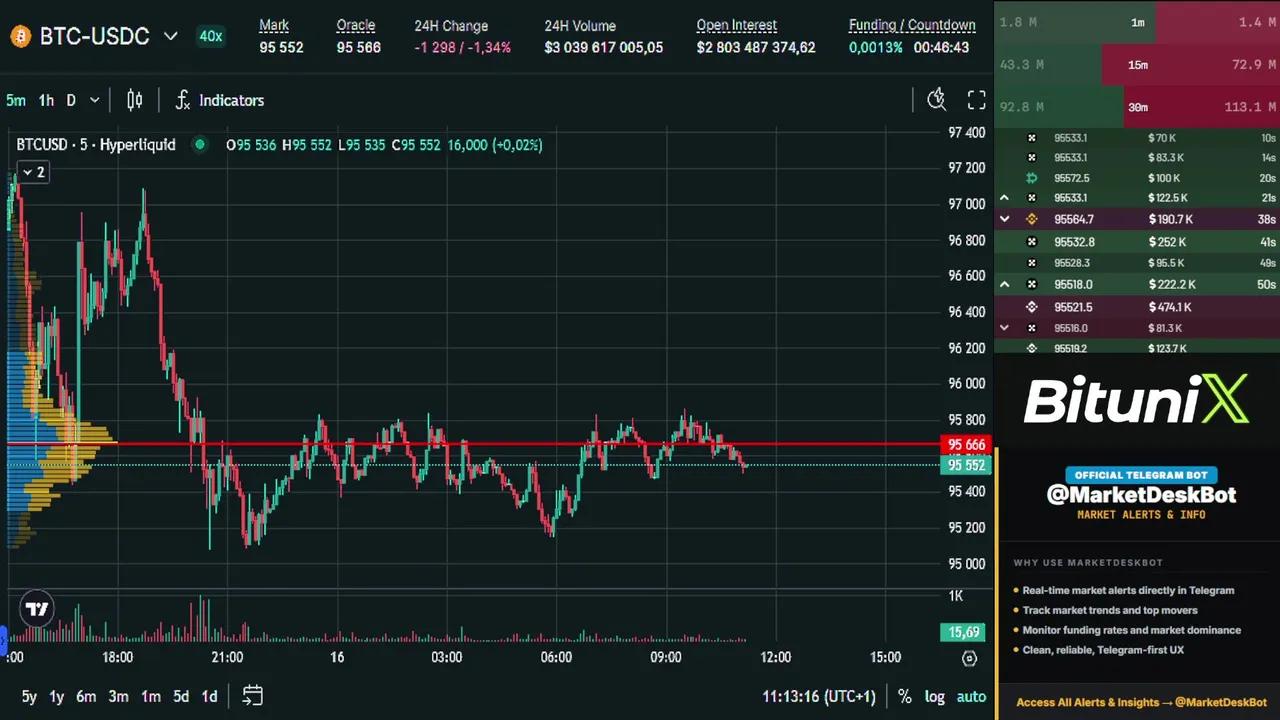Expand the up chevron on $122.5 K row

1004,198
